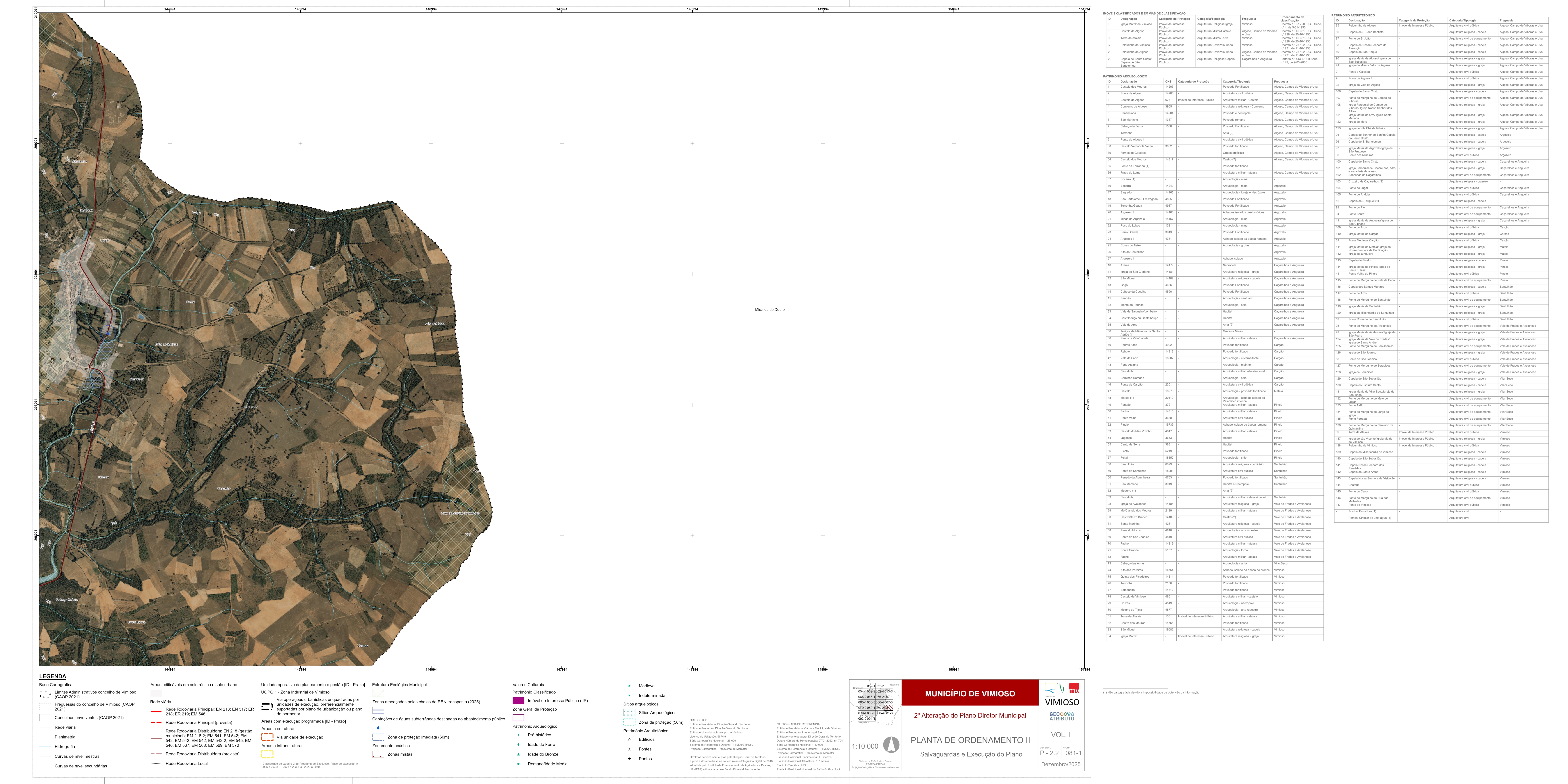This screenshot has width=1568, height=784.
Task: Click the blue water drop legend symbol
Action: [x=378, y=727]
